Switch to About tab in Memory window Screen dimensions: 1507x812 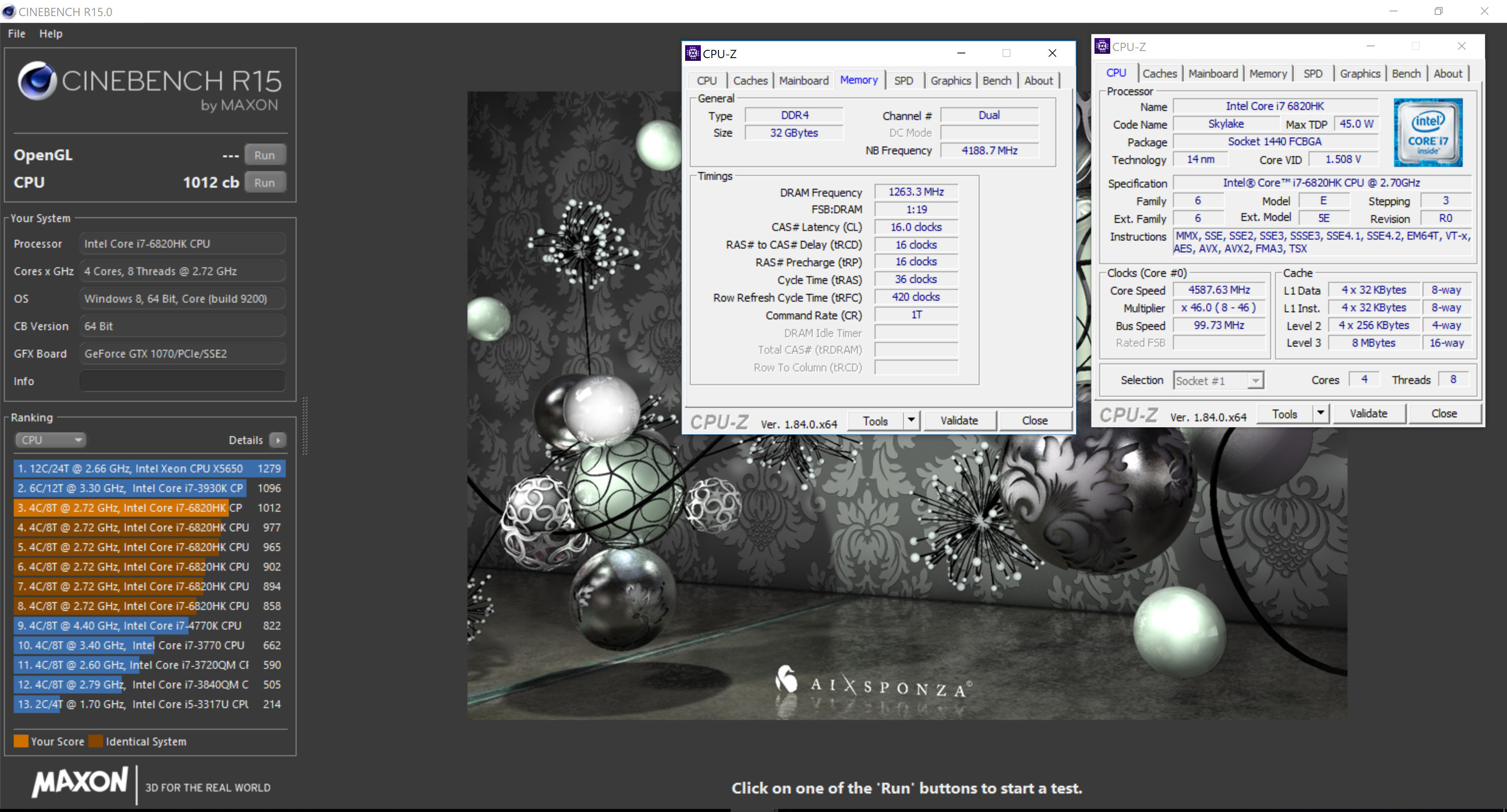pos(1038,80)
